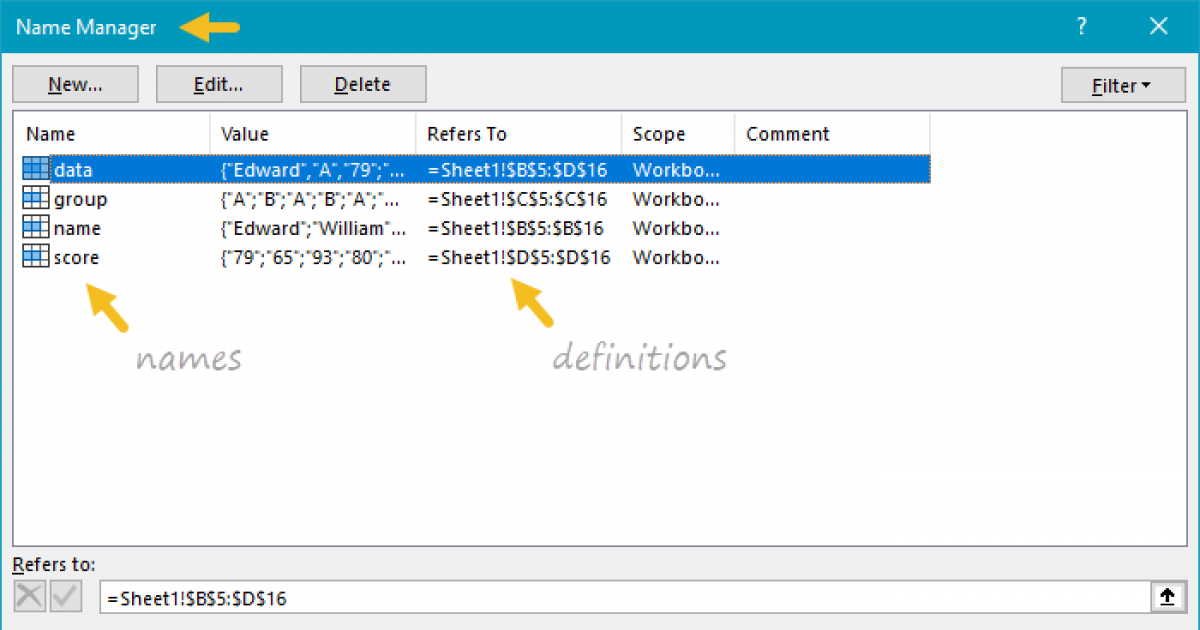The height and width of the screenshot is (630, 1200).
Task: Click the range icon beside the data name
Action: [36, 170]
